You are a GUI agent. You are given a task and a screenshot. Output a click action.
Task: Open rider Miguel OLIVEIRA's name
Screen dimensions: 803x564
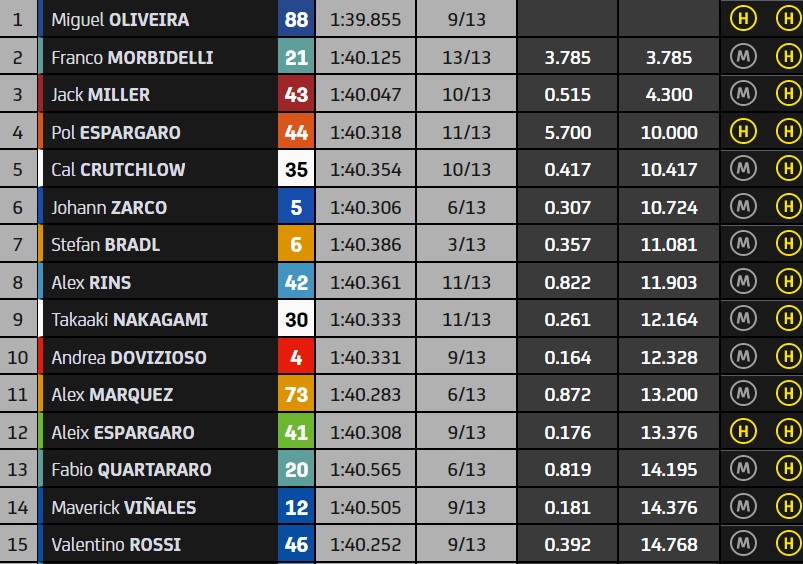pyautogui.click(x=120, y=19)
